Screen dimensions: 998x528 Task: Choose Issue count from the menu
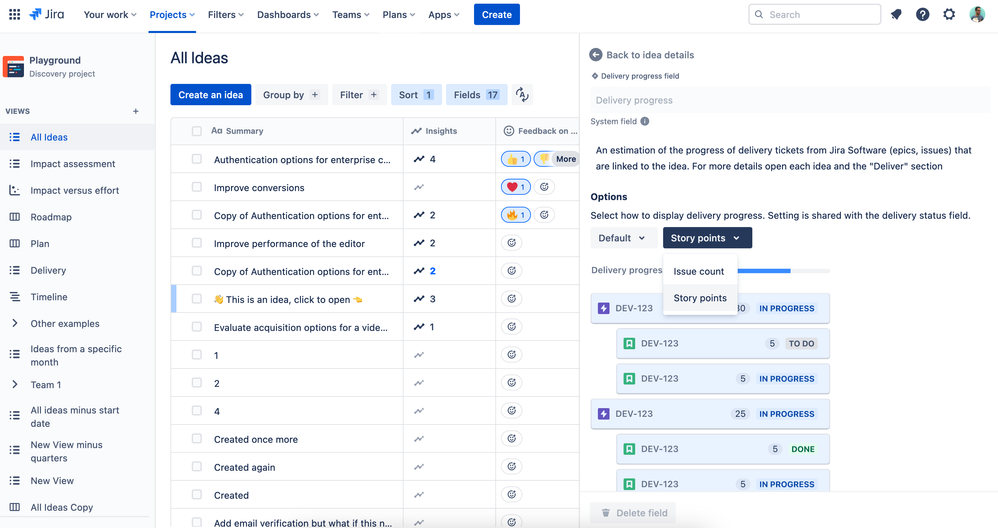699,272
